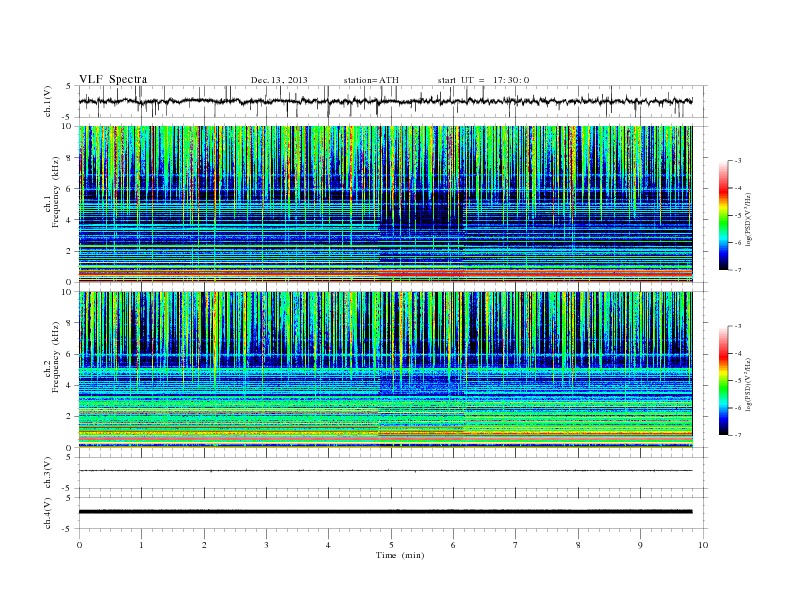
Task: Select the ch.3(V) axis label
Action: coord(48,473)
